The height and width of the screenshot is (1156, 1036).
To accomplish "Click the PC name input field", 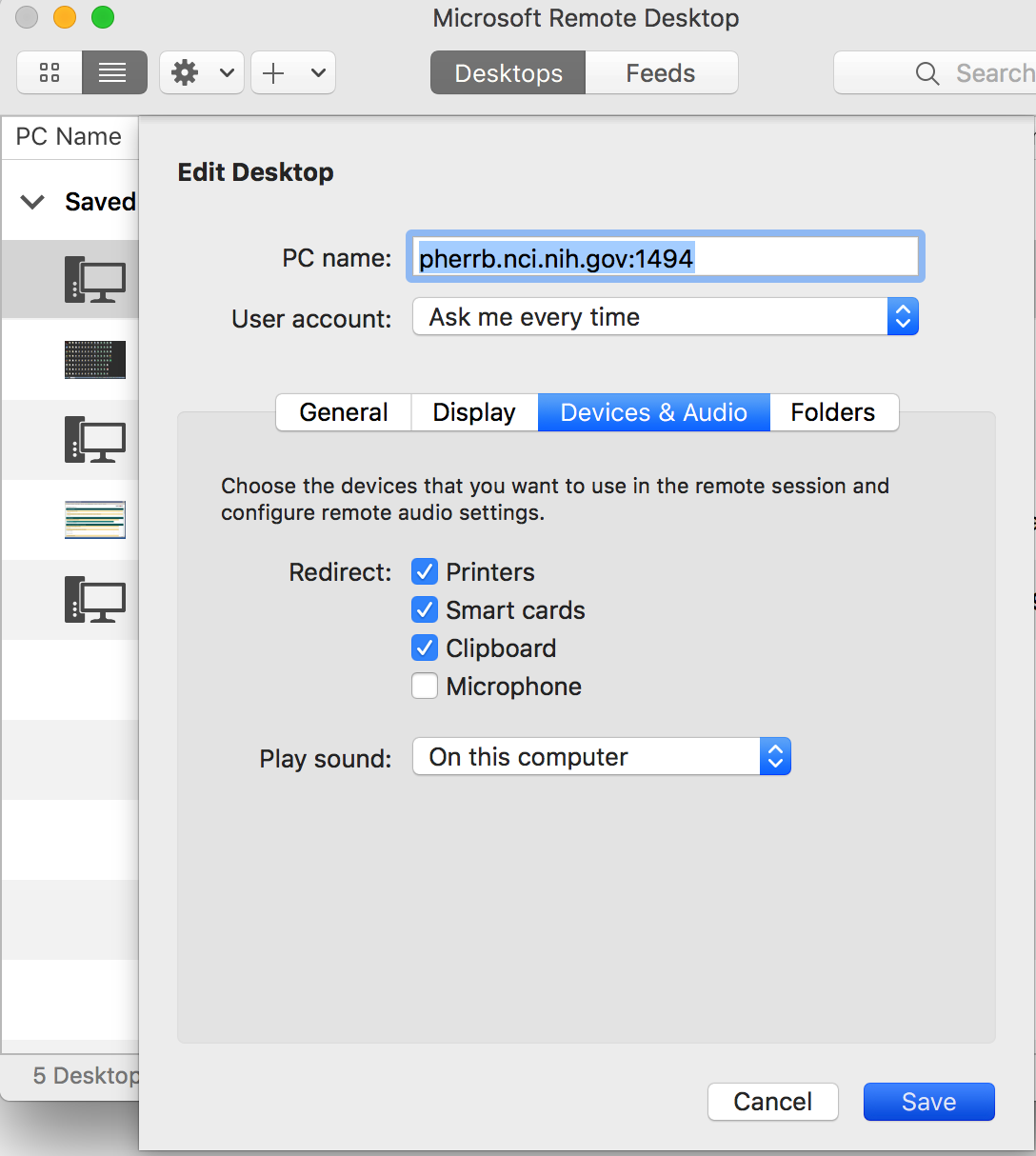I will tap(666, 257).
